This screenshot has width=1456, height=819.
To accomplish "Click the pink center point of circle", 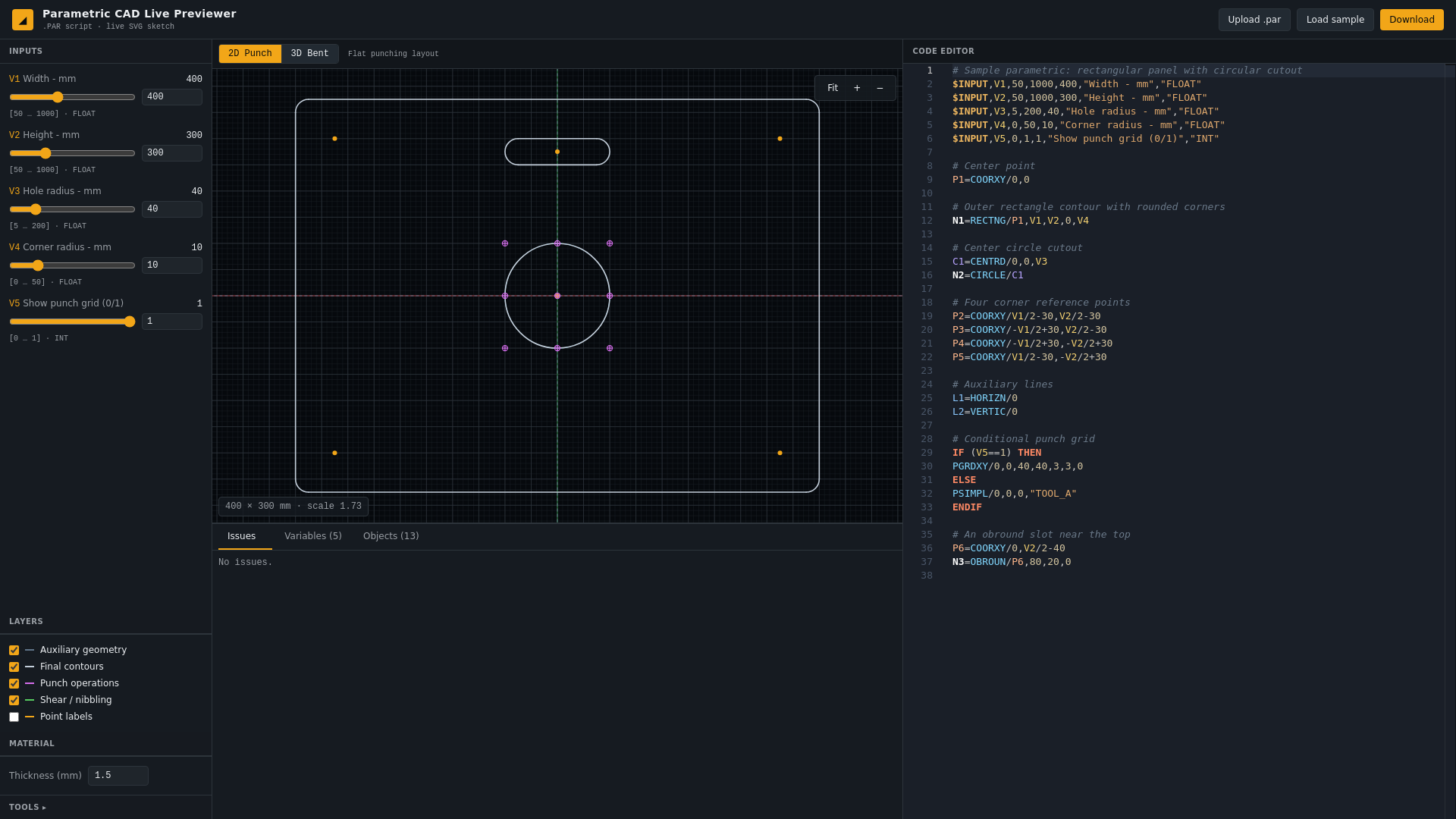I will (557, 296).
